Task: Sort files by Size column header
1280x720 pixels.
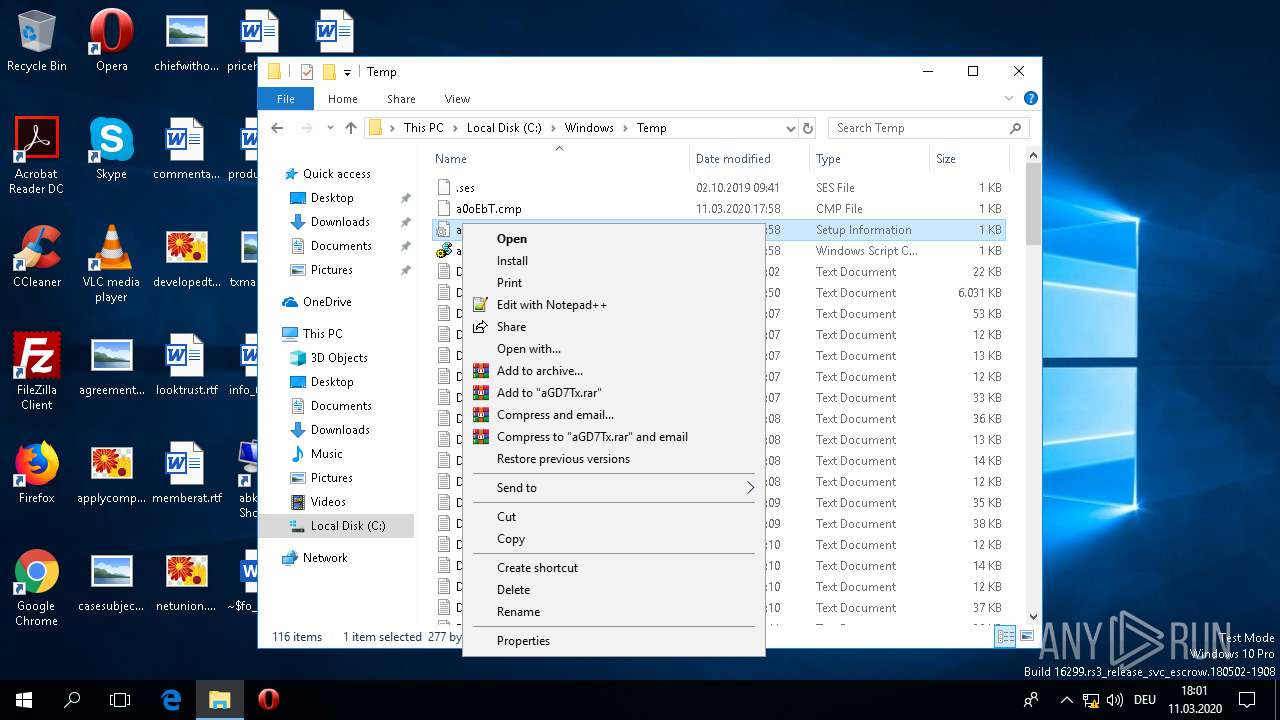Action: 969,159
